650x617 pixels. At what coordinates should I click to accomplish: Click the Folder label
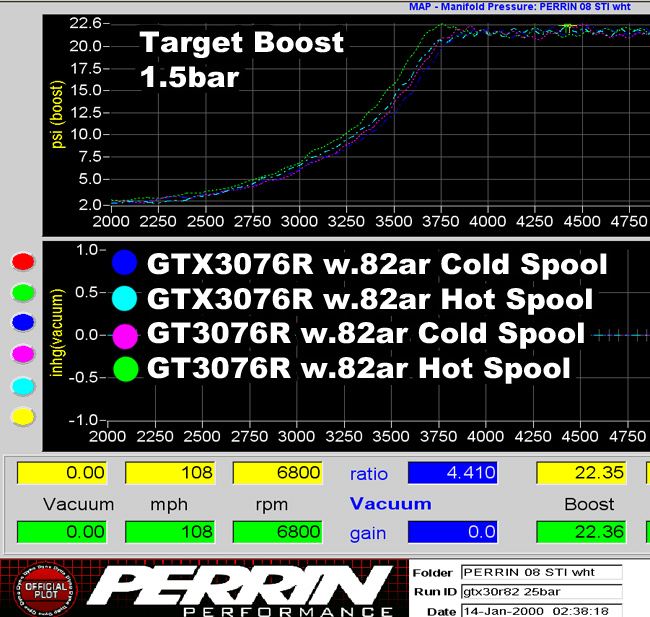pyautogui.click(x=432, y=573)
